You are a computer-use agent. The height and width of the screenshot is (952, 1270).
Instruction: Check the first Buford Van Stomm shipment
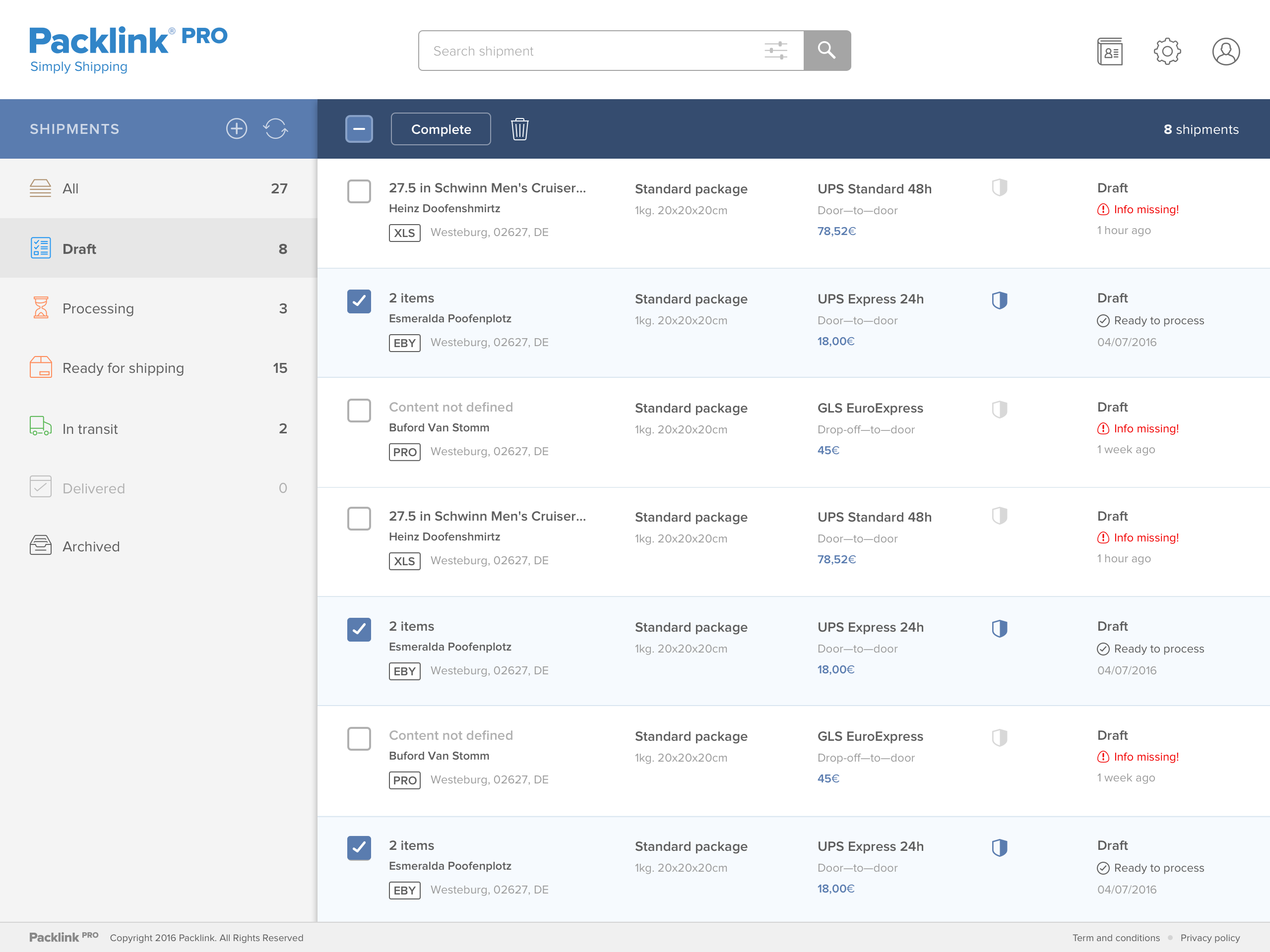(x=359, y=410)
